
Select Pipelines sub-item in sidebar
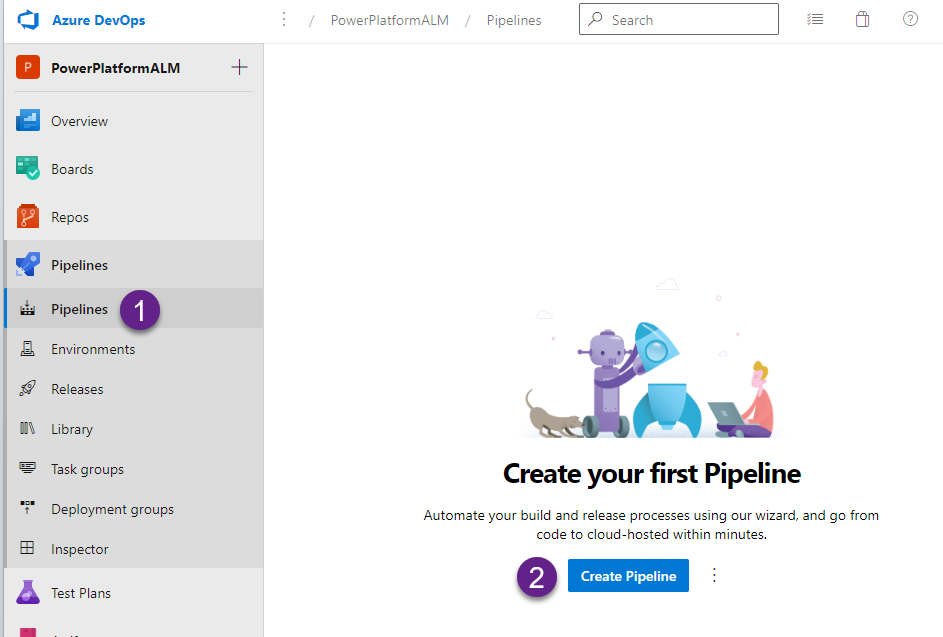pyautogui.click(x=80, y=309)
